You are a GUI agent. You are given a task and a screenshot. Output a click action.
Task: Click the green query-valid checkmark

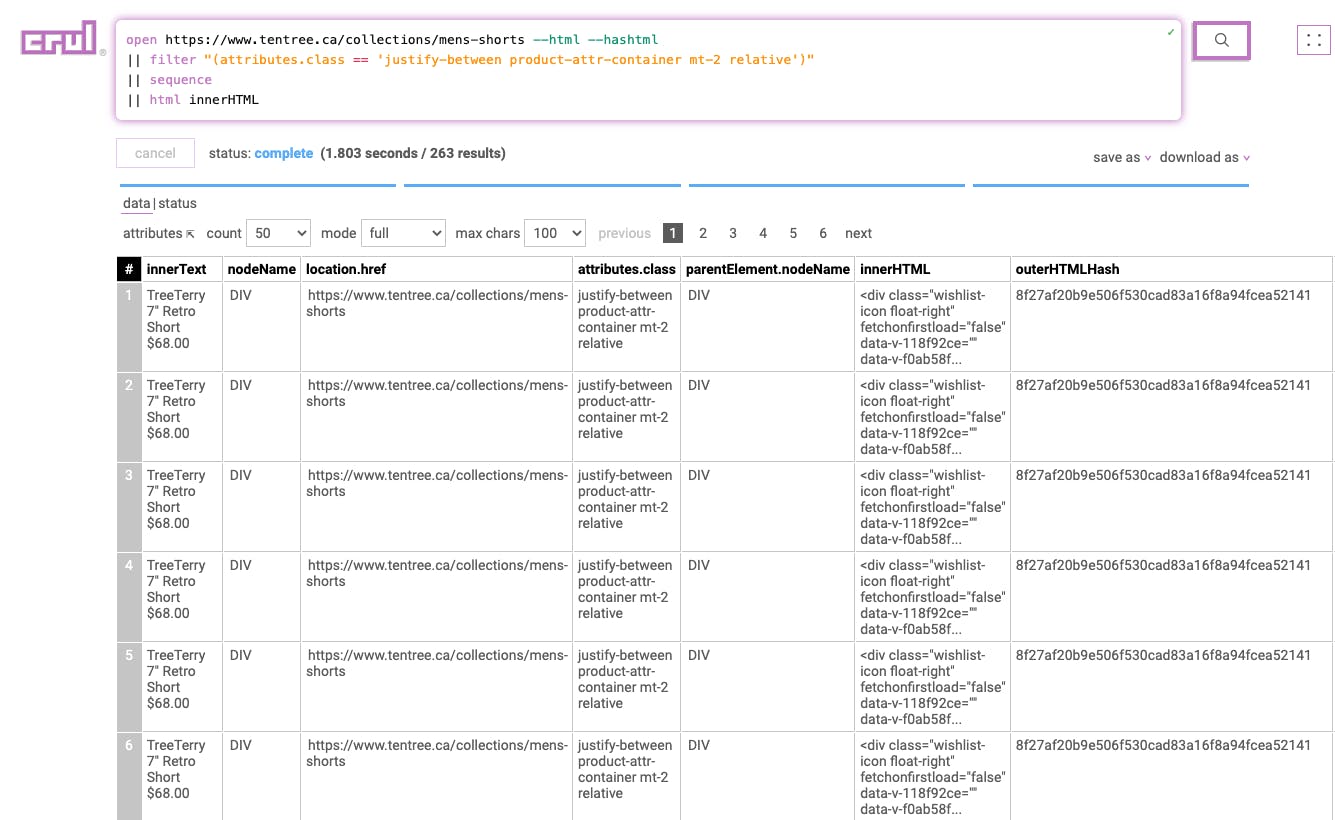click(x=1170, y=33)
